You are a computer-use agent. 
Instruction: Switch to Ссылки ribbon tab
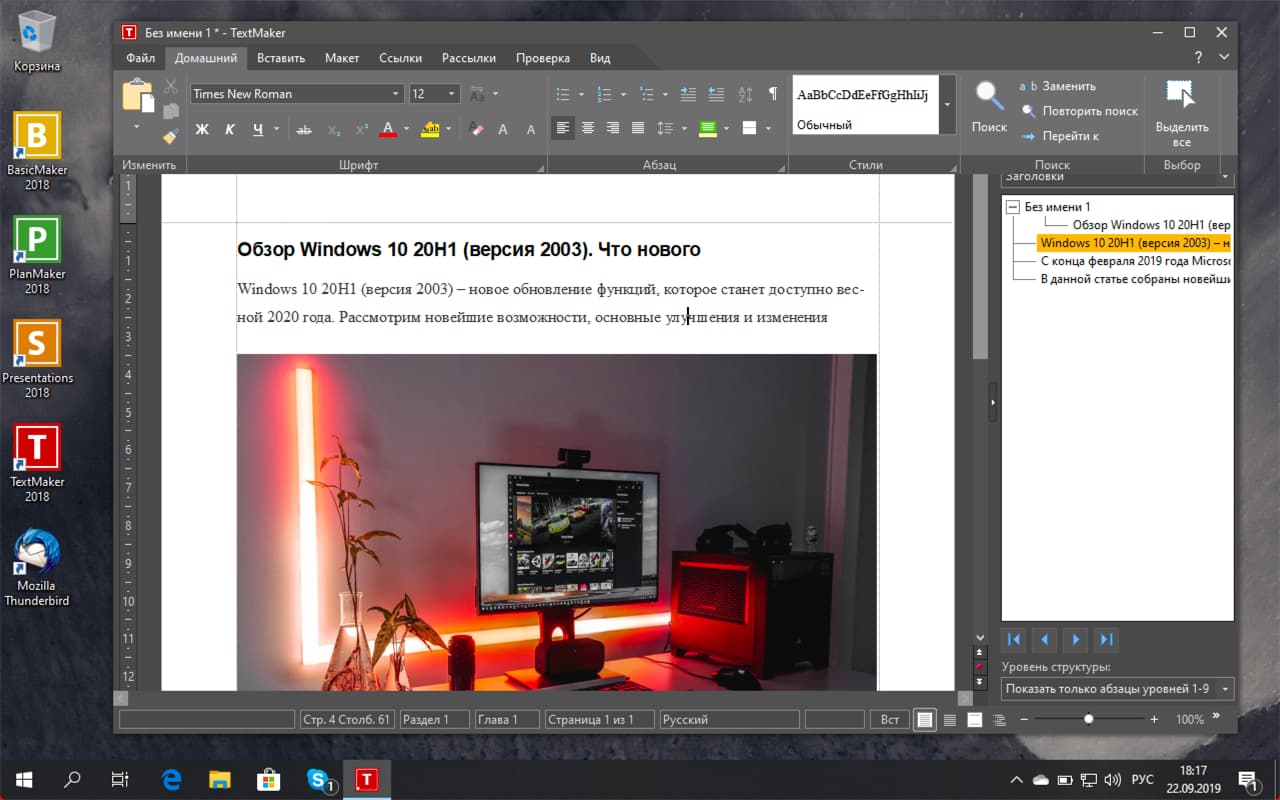pos(400,58)
